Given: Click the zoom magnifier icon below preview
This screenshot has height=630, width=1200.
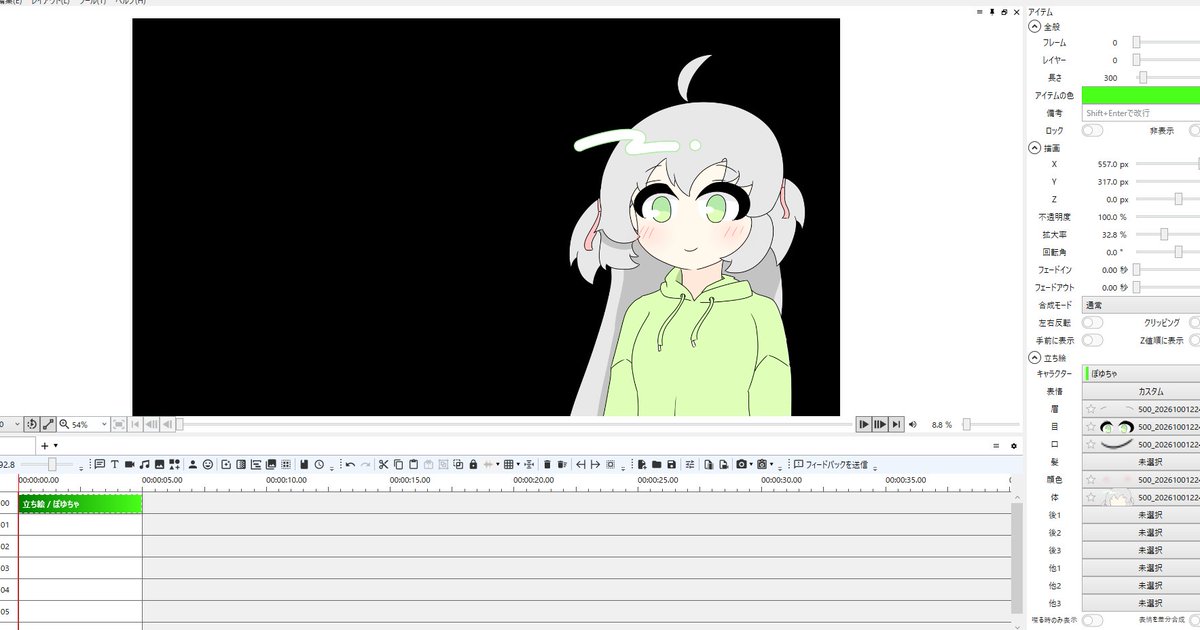Looking at the screenshot, I should tap(64, 424).
